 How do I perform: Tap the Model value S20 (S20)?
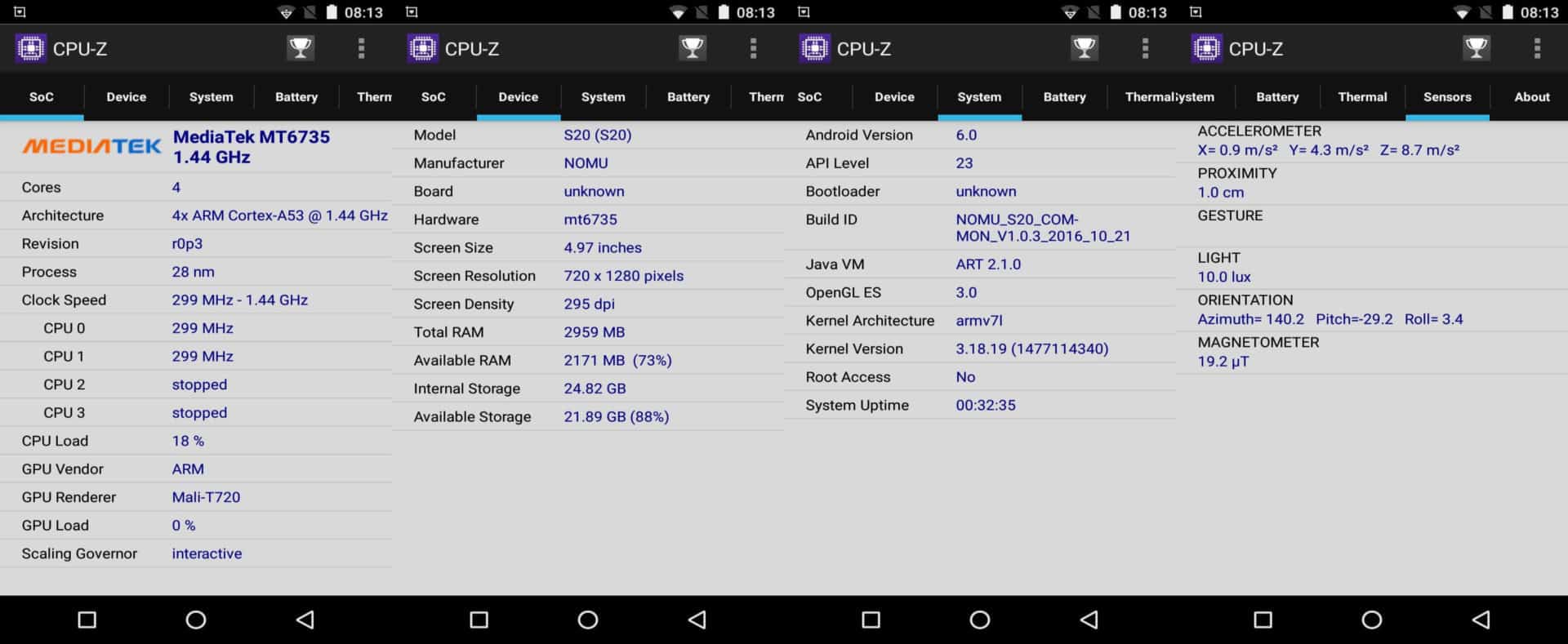pyautogui.click(x=597, y=135)
